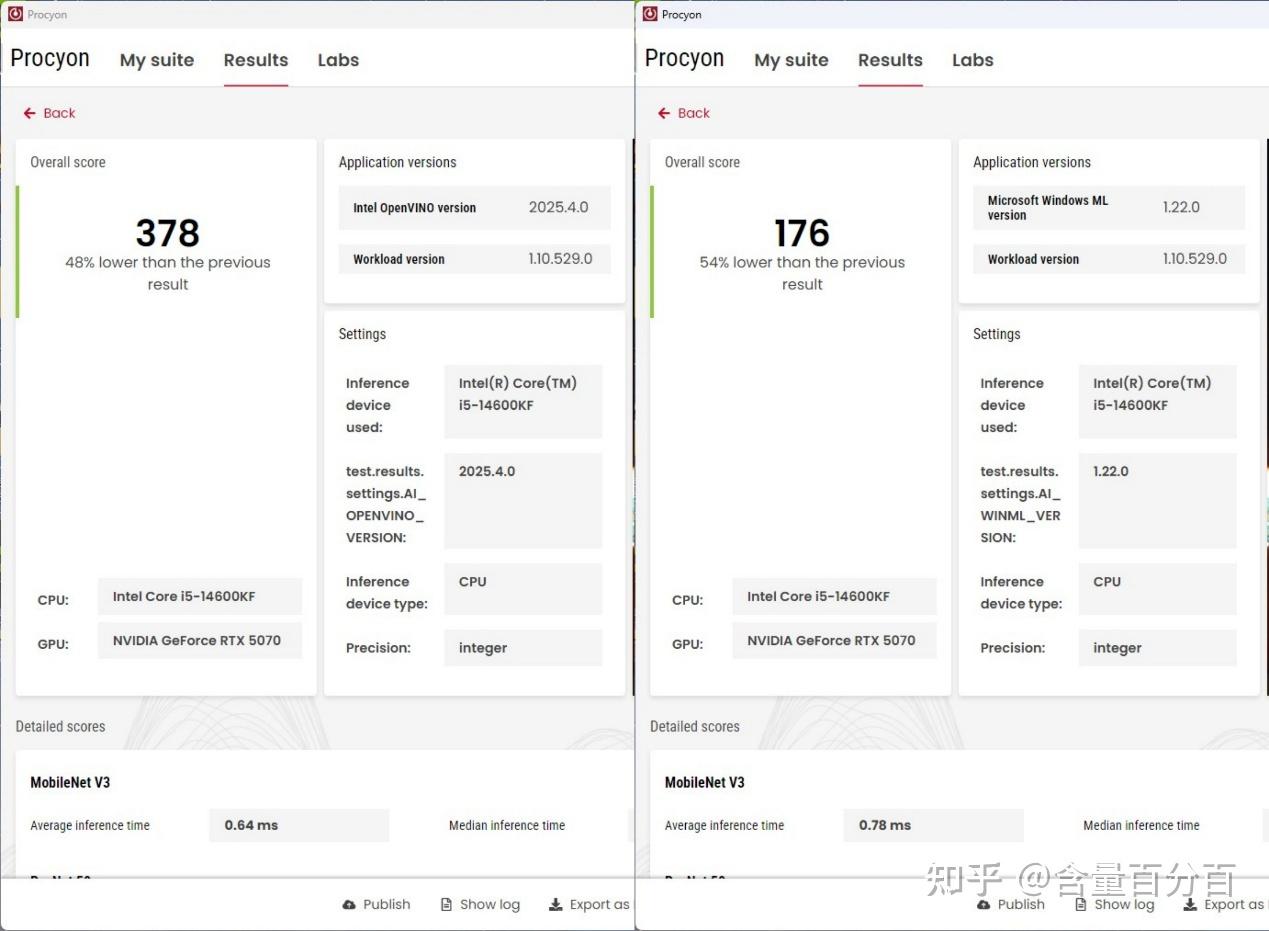
Task: Click average inference time 0.78 ms
Action: (933, 825)
